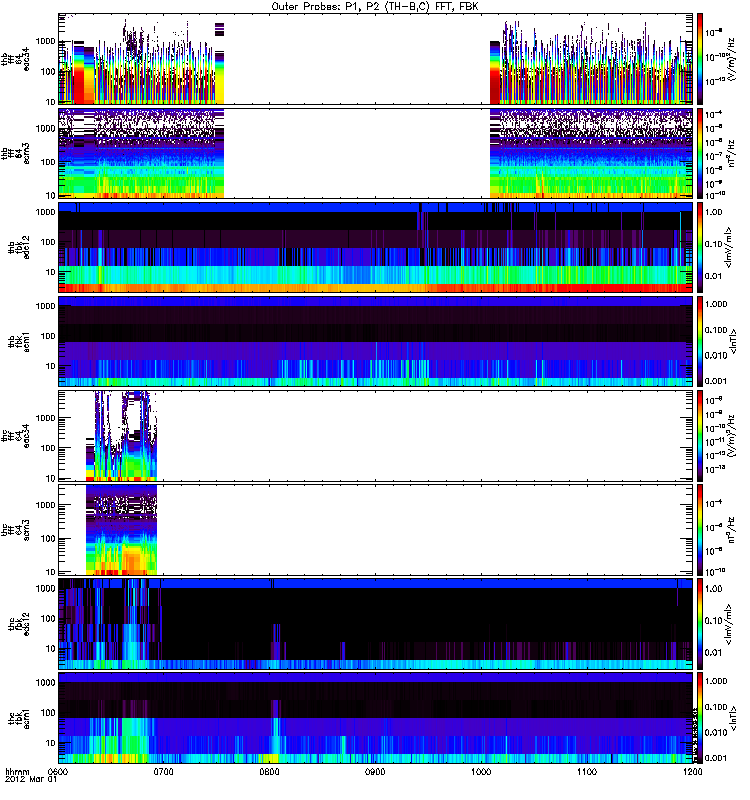Viewport: 750px width, 800px height.
Task: Click the 0800 tick on time axis
Action: 270,772
